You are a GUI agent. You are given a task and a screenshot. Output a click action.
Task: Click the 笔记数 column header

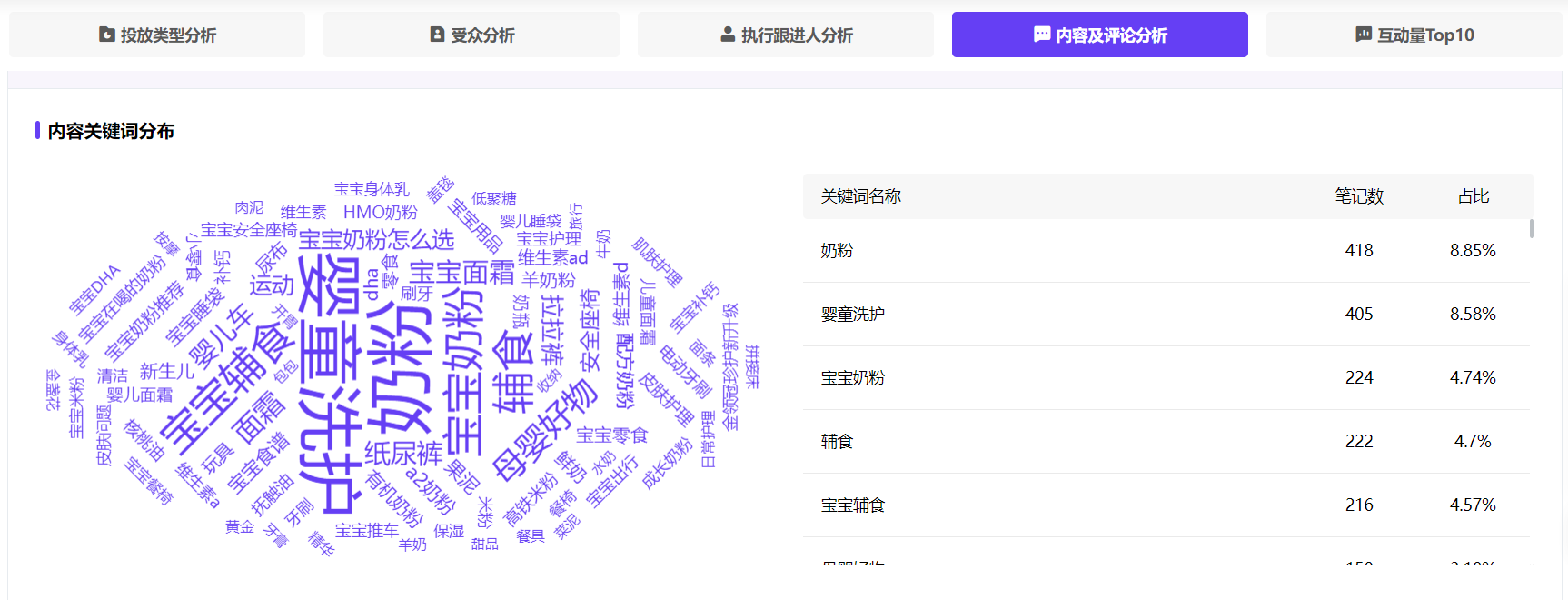1358,196
